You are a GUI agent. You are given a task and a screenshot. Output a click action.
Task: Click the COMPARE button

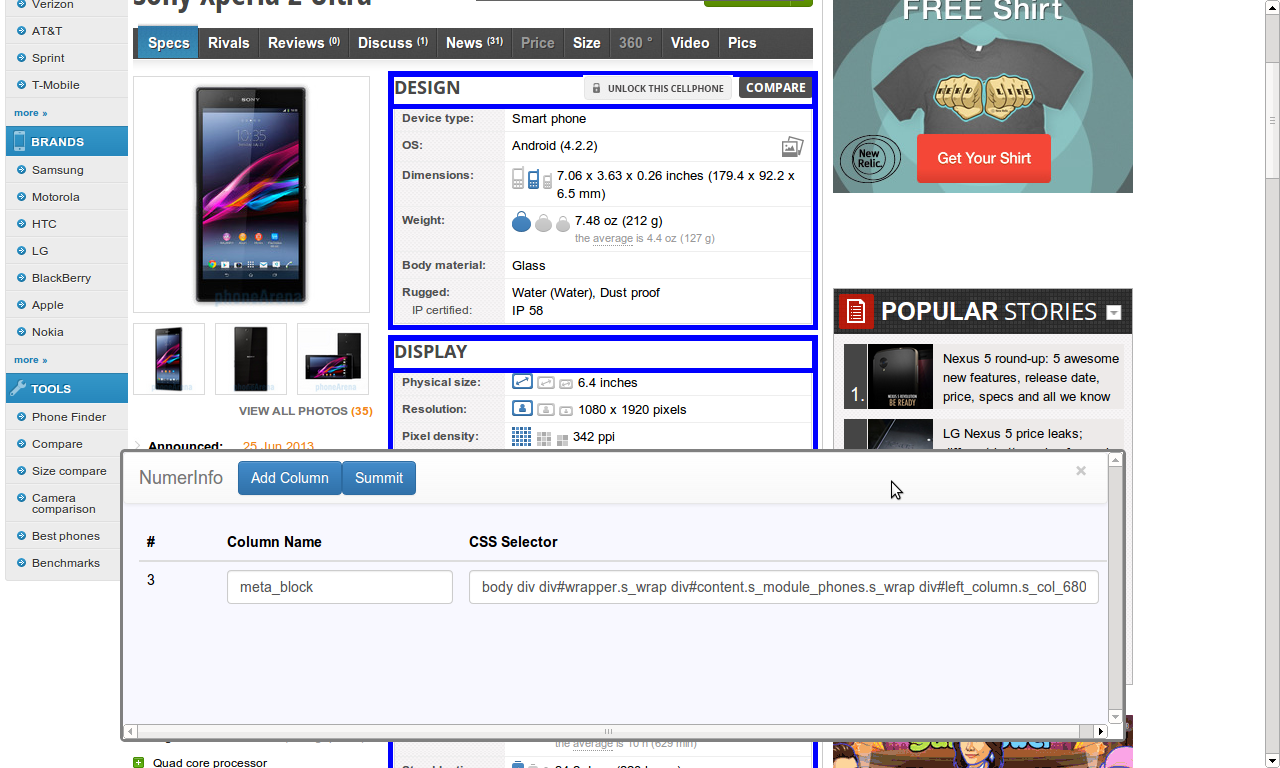click(775, 88)
